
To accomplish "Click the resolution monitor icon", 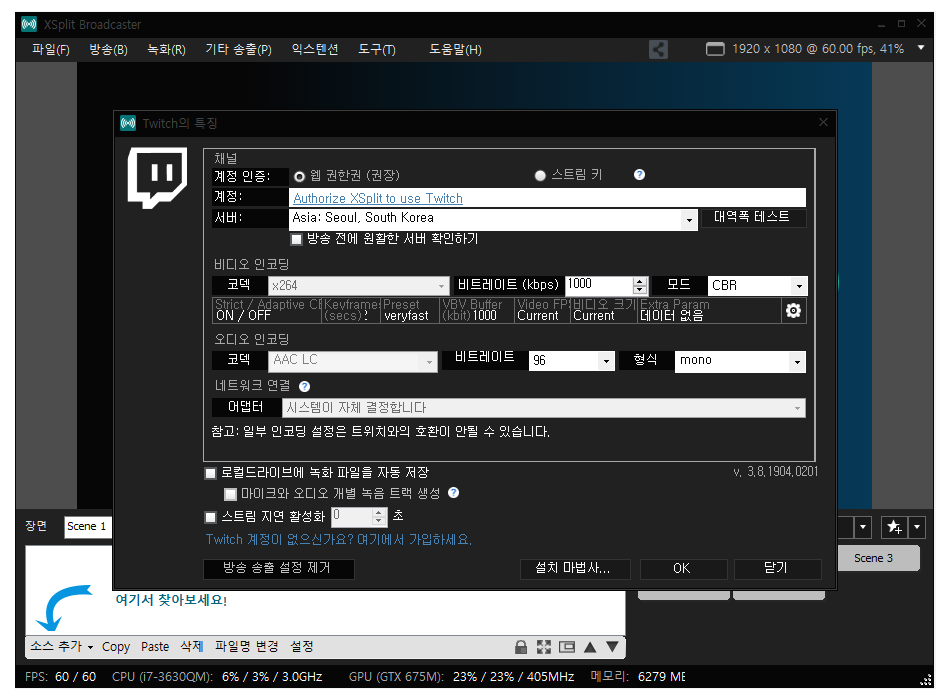I will pyautogui.click(x=715, y=49).
